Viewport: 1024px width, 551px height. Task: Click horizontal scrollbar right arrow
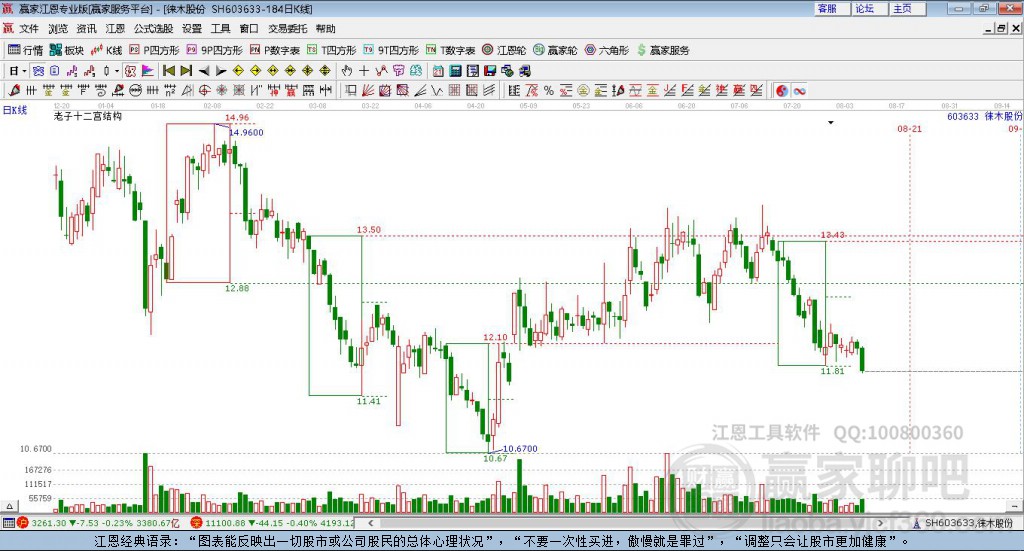[880, 523]
